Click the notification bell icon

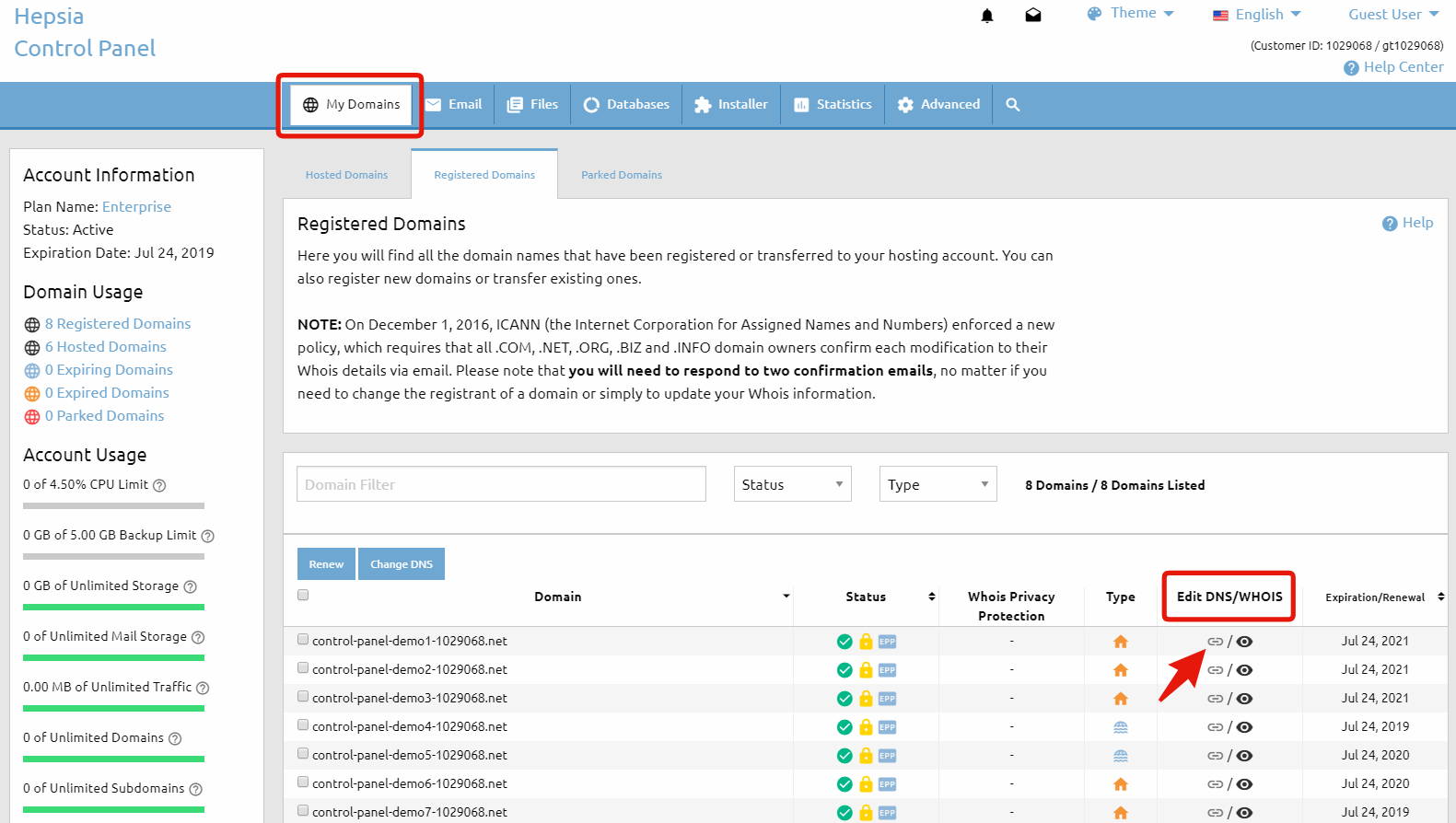(987, 16)
